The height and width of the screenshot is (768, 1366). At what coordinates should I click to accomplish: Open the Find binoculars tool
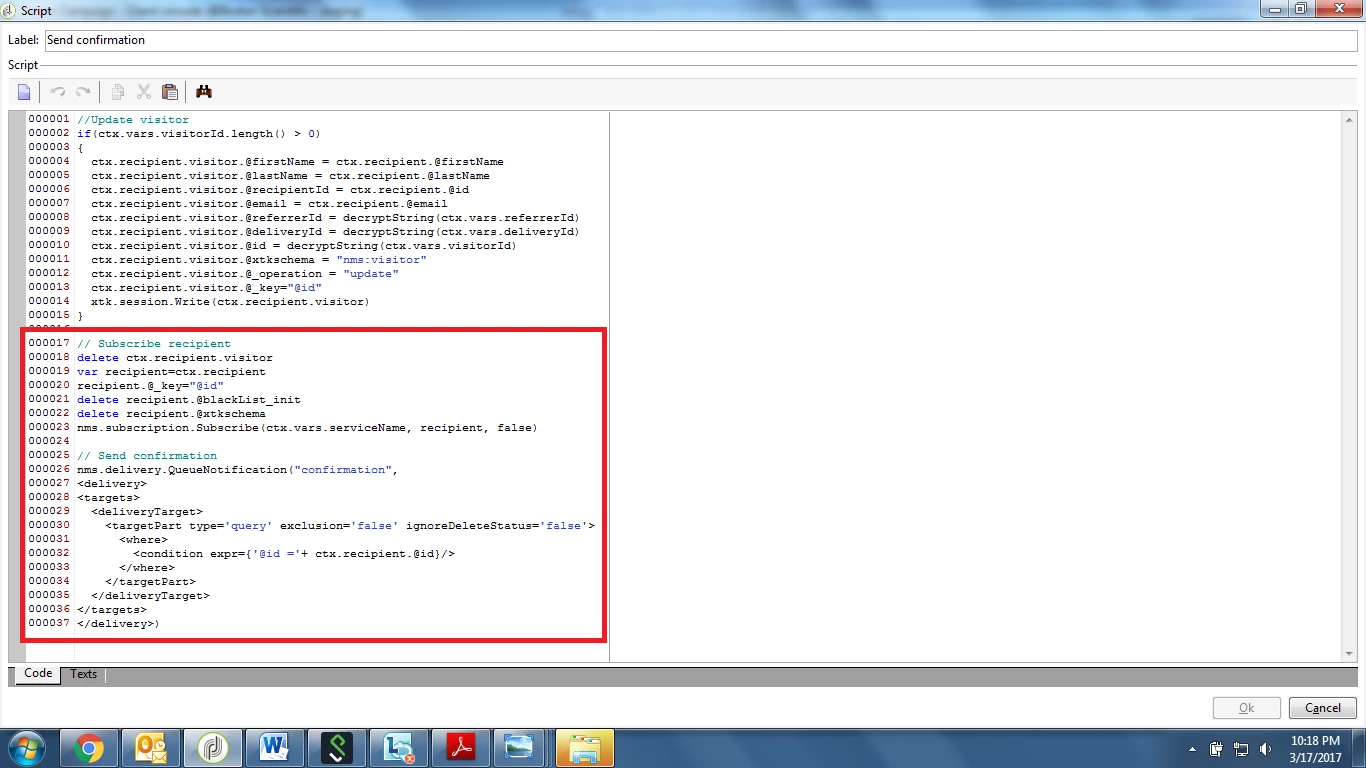[x=204, y=92]
